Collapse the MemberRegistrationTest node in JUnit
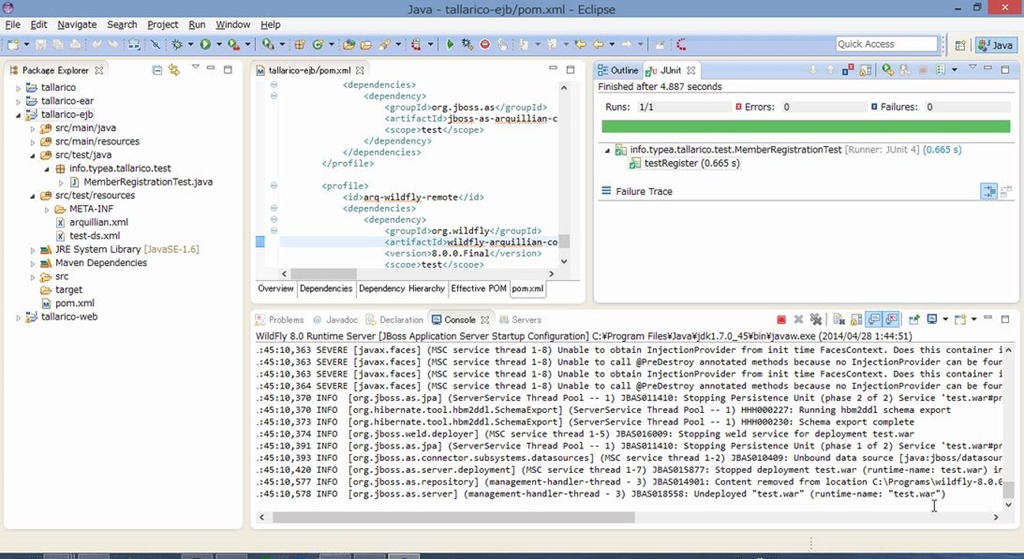 pyautogui.click(x=607, y=150)
